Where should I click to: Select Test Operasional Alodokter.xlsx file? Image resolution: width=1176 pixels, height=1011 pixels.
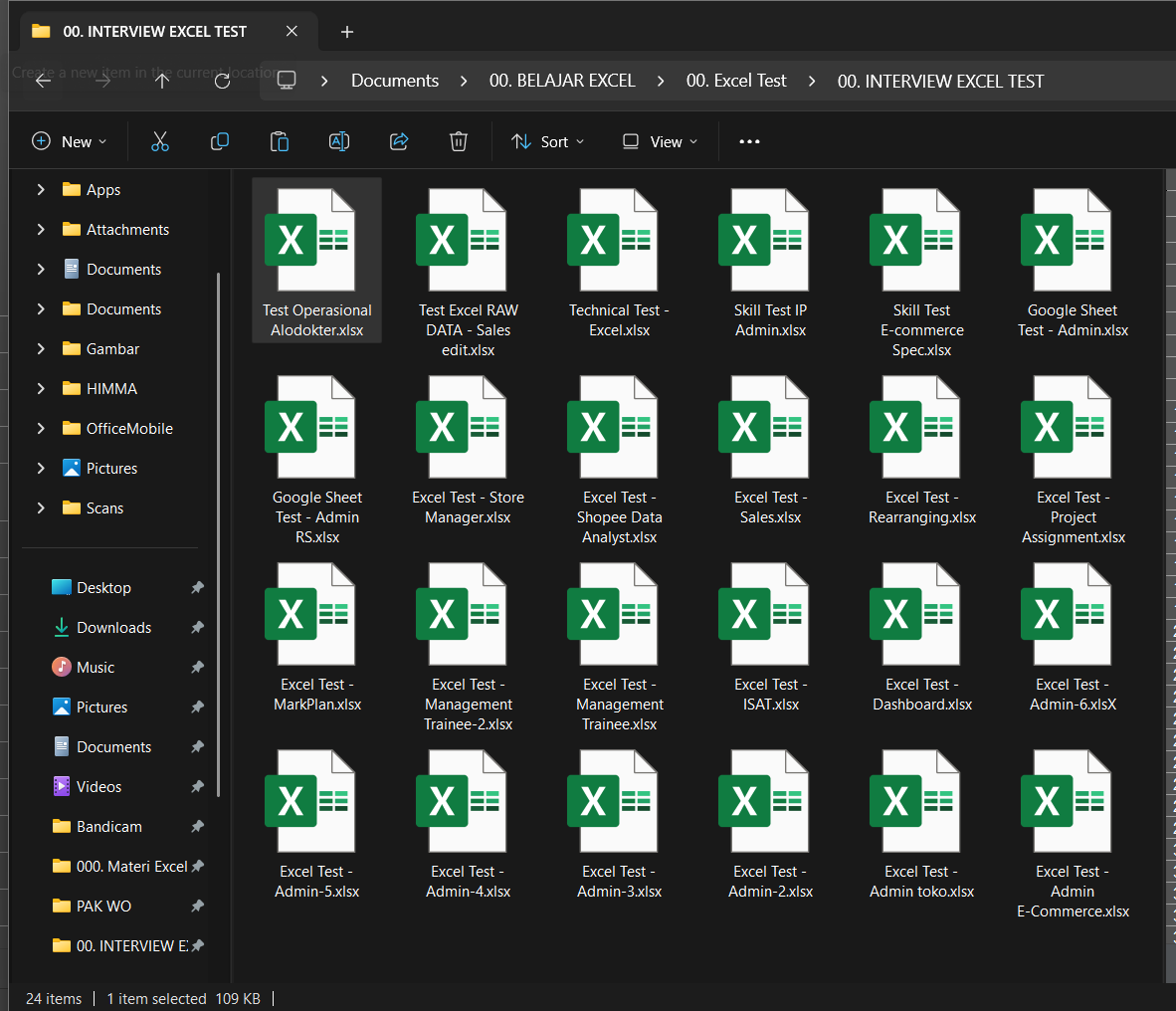click(316, 261)
